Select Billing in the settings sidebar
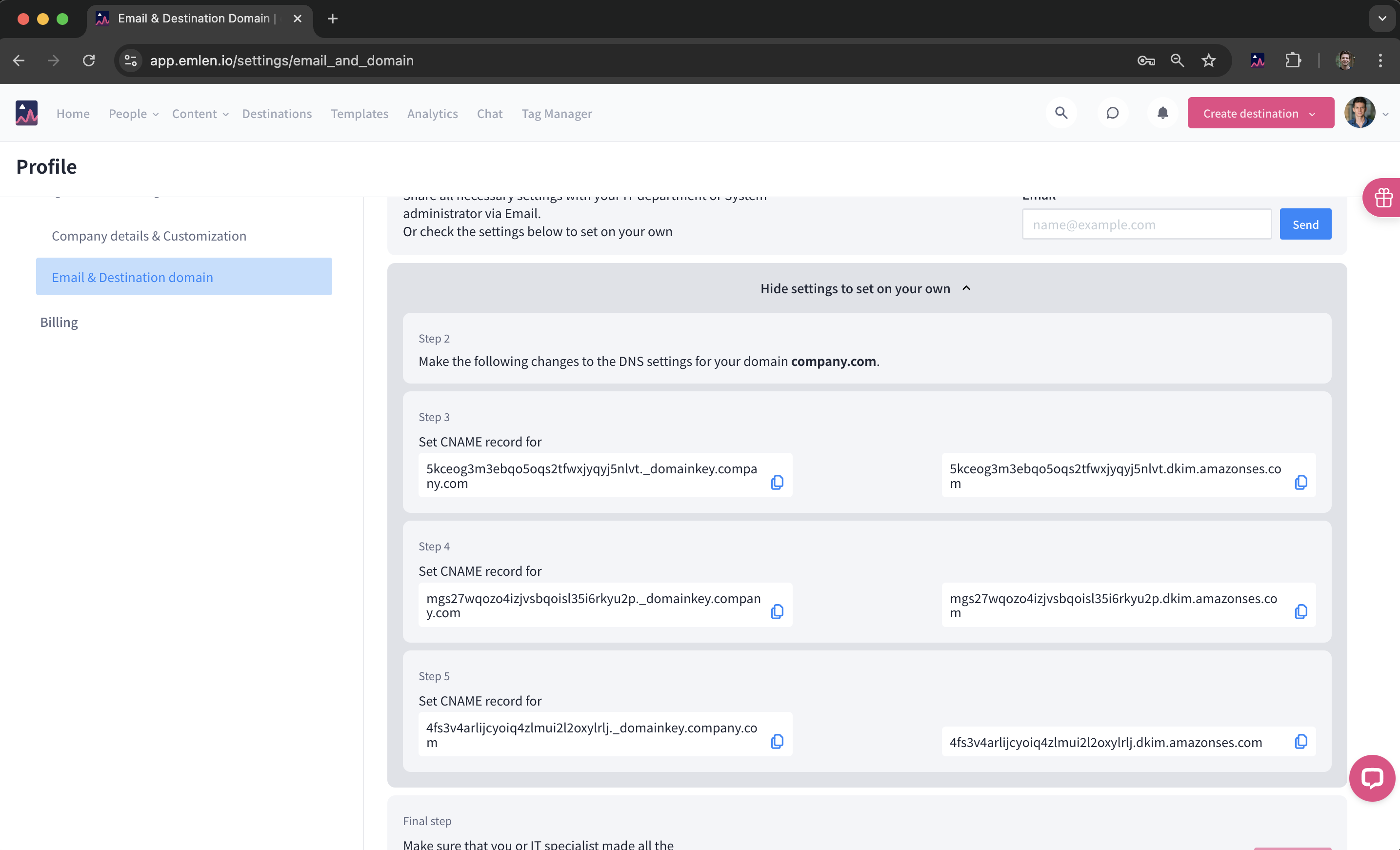The height and width of the screenshot is (850, 1400). point(59,322)
